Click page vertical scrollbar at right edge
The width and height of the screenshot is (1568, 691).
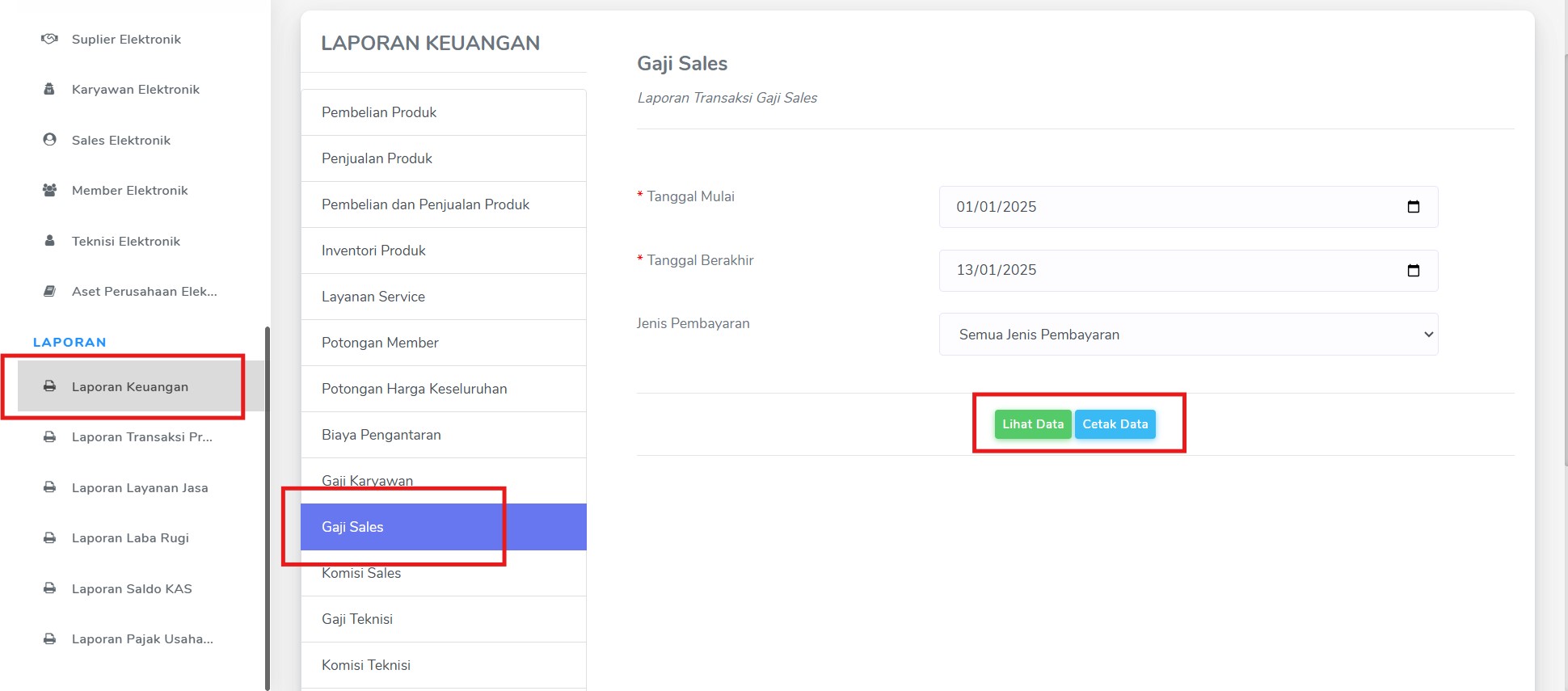(x=1565, y=259)
